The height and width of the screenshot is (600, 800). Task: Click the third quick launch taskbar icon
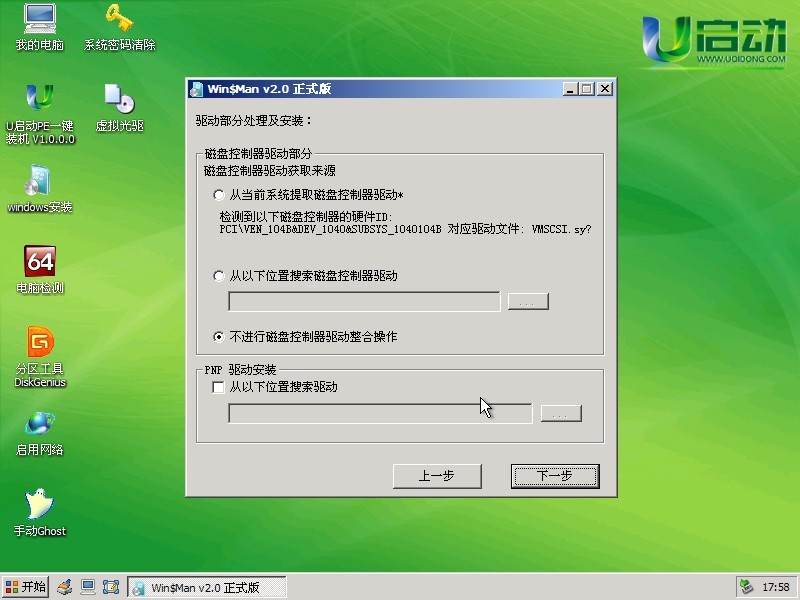[111, 587]
